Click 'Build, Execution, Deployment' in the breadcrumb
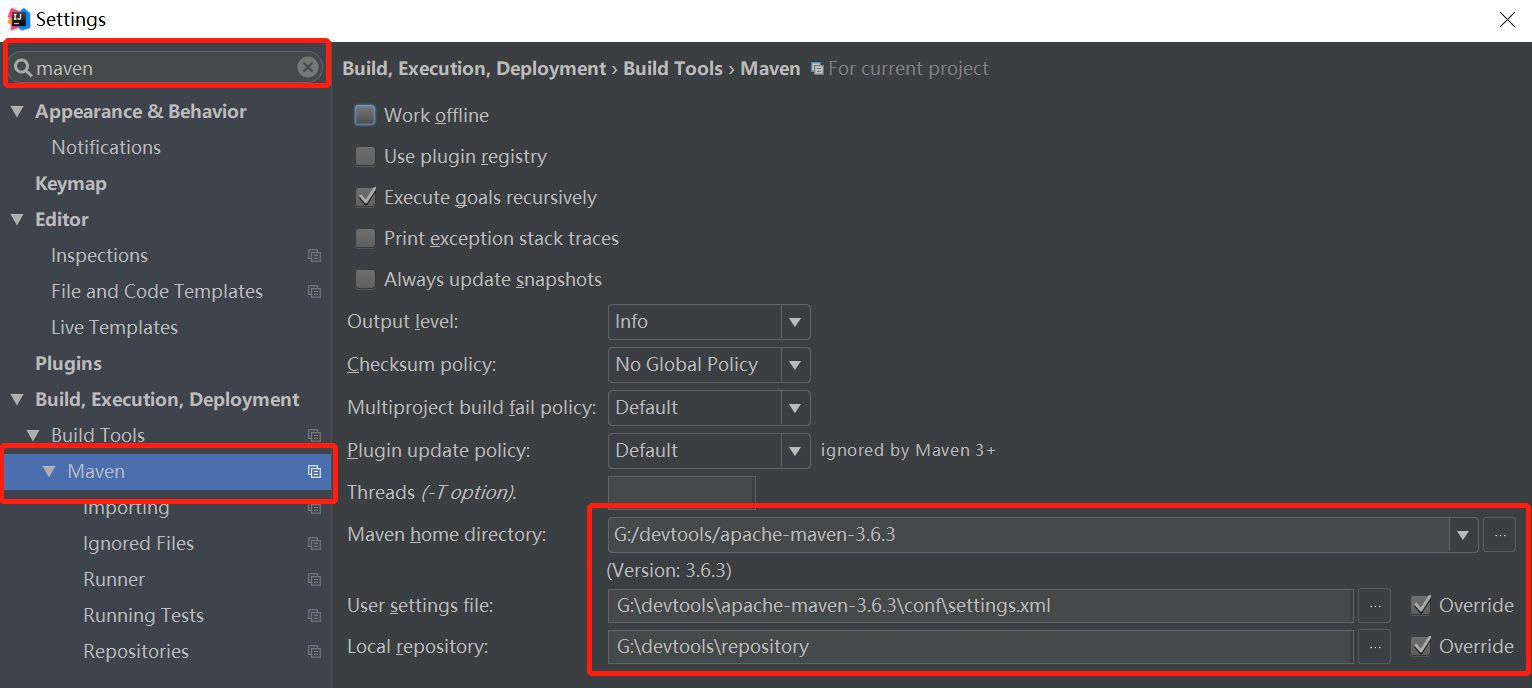This screenshot has height=688, width=1532. tap(474, 69)
